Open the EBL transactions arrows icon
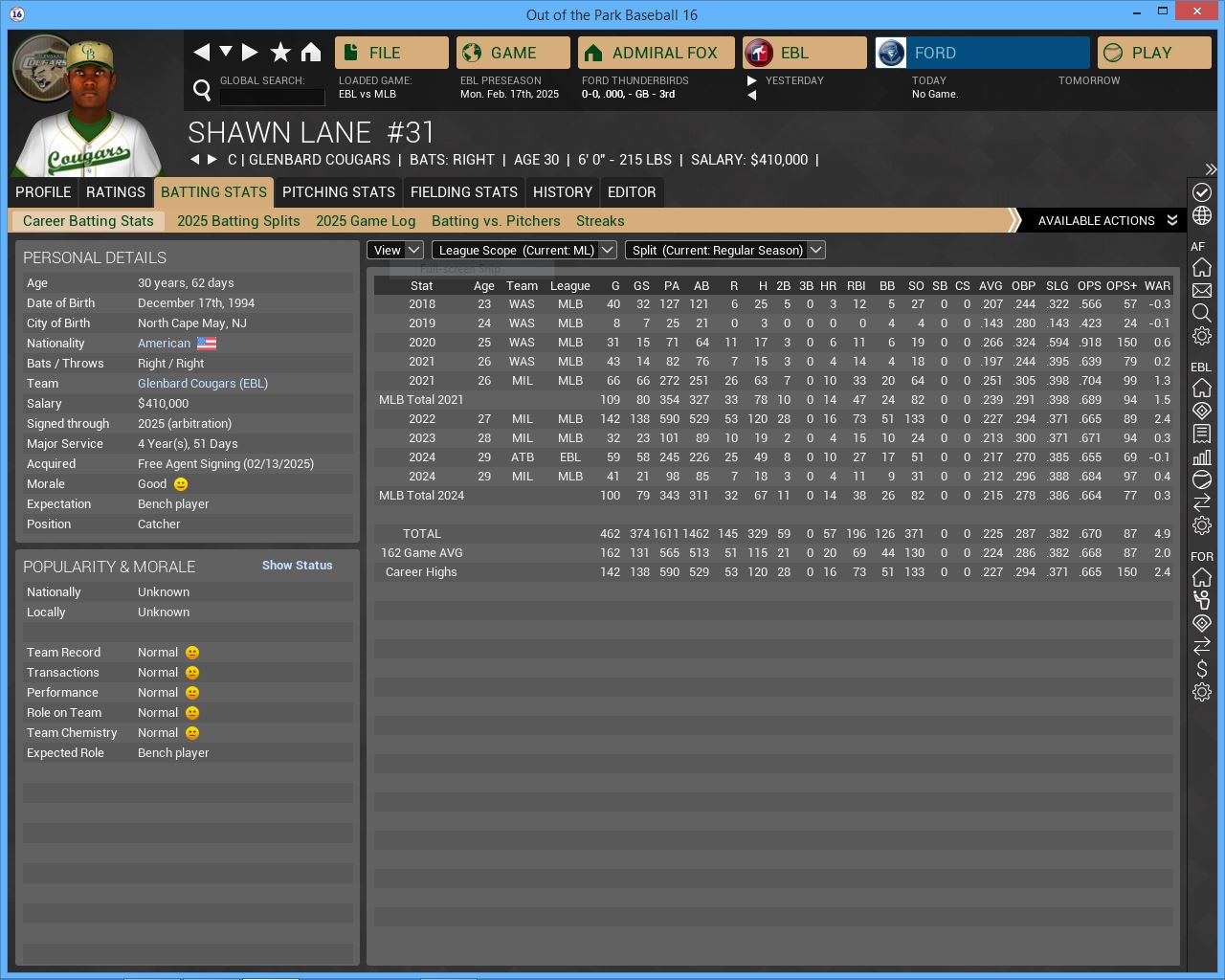 pyautogui.click(x=1202, y=502)
